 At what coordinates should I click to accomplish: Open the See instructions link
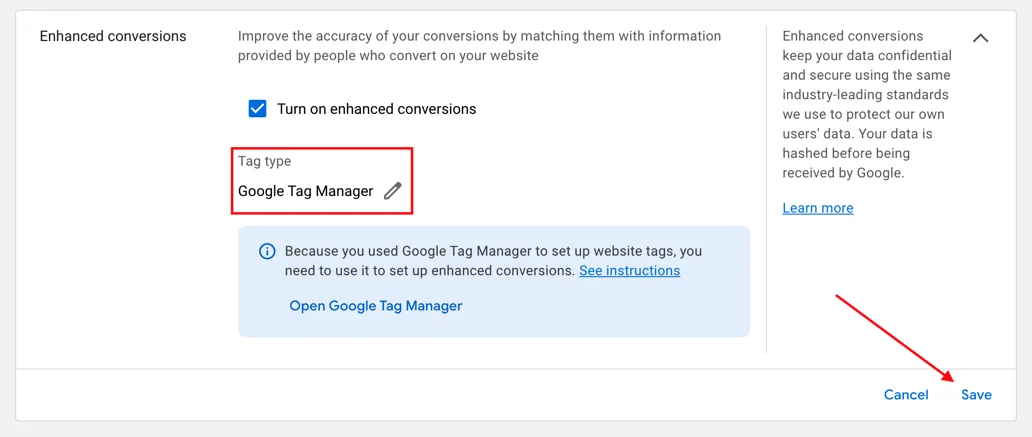point(629,271)
